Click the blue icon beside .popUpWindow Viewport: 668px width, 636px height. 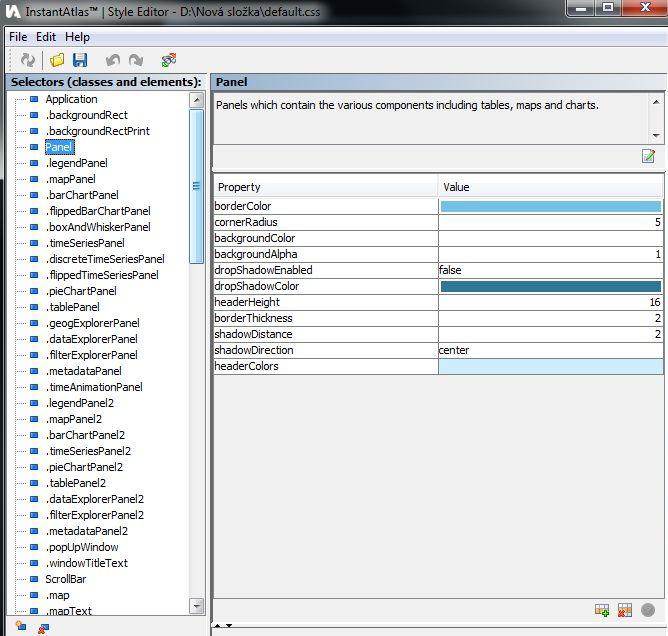(34, 547)
